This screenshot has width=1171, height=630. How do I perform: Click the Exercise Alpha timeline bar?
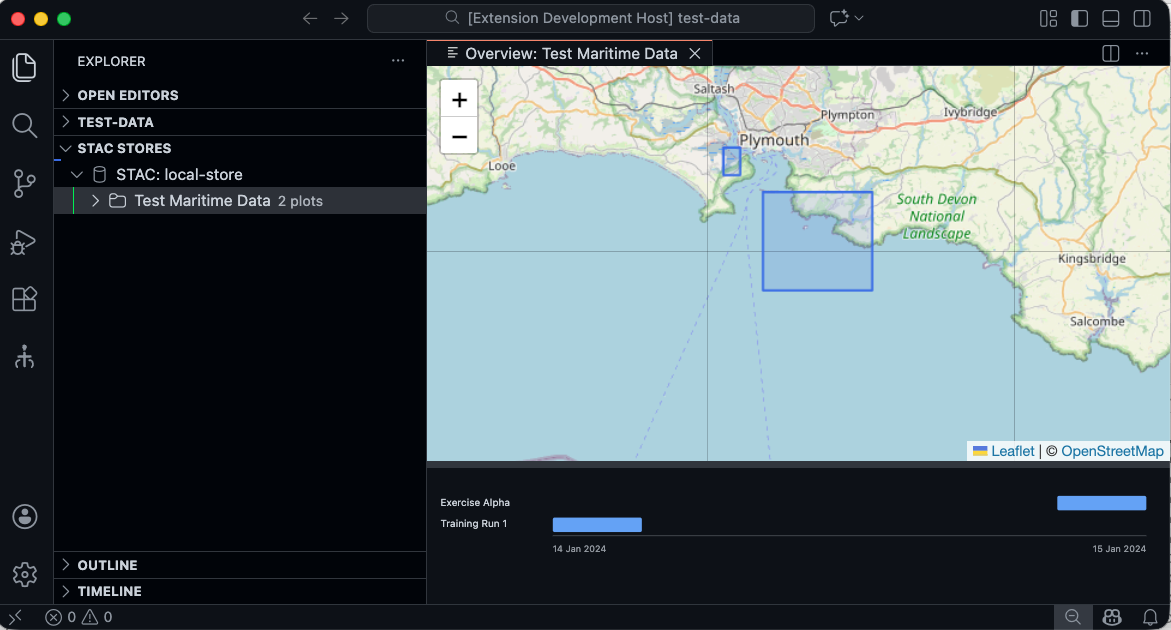(x=1101, y=502)
